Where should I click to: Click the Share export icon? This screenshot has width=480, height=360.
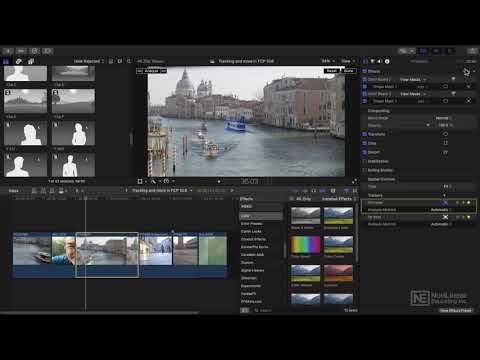[472, 51]
